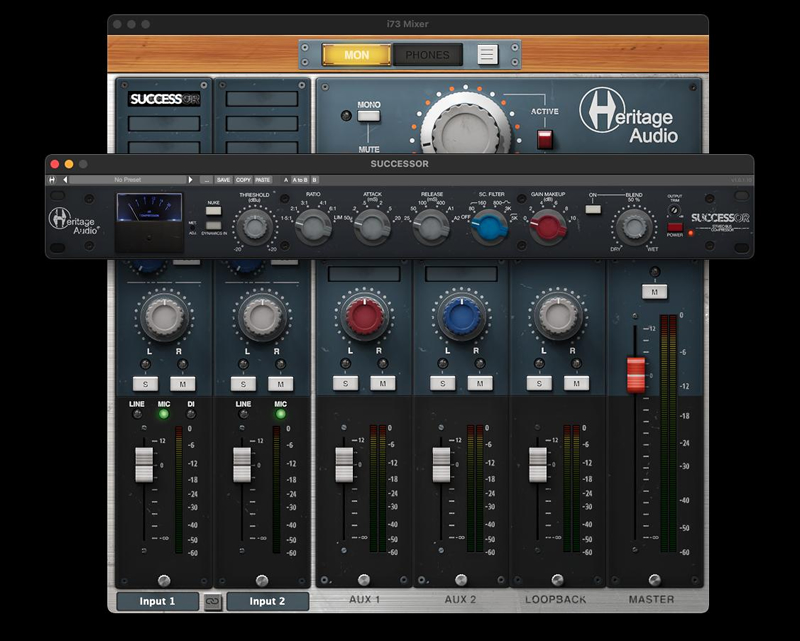The height and width of the screenshot is (641, 800).
Task: Toggle the red ACTIVE button on the monitor
Action: [x=544, y=139]
